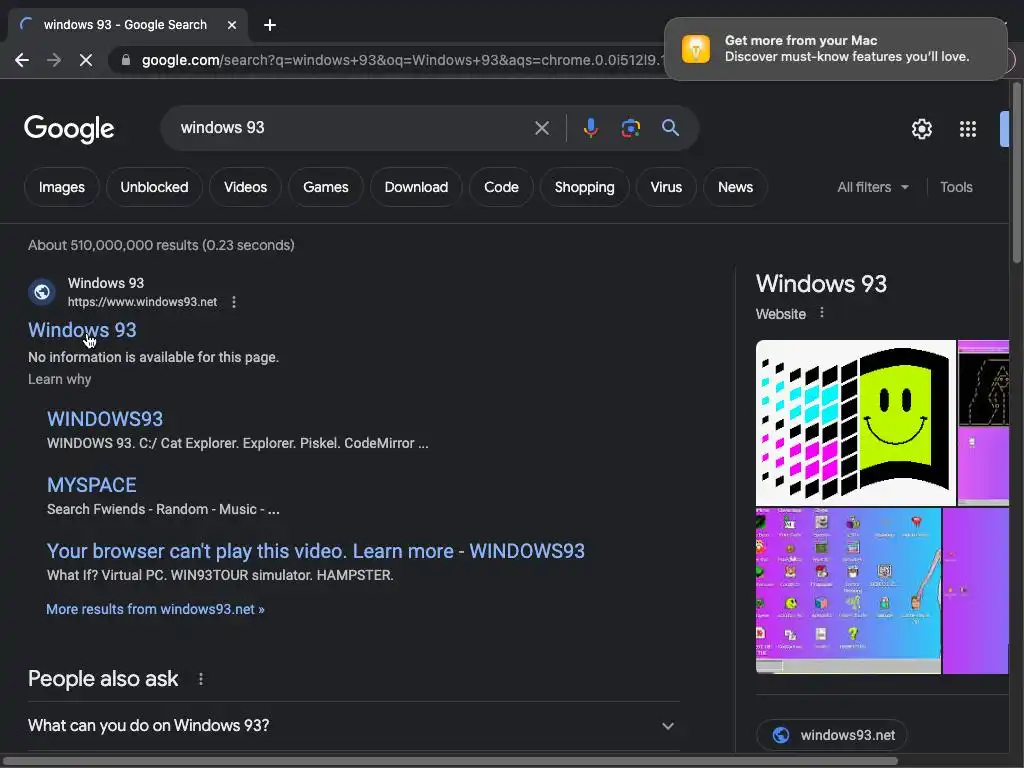Screen dimensions: 1024x768
Task: Filter results by Images
Action: [61, 187]
